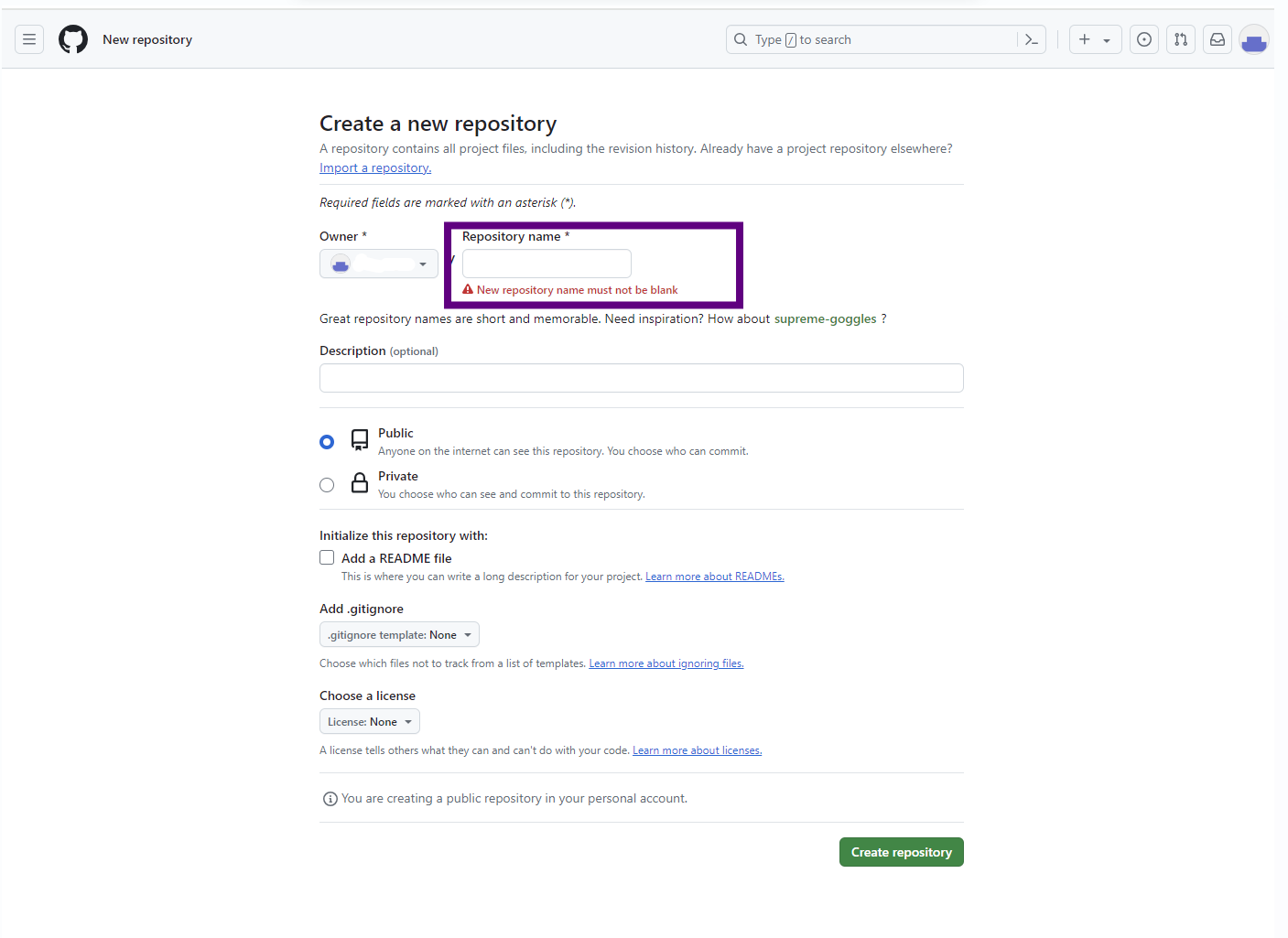Image resolution: width=1288 pixels, height=938 pixels.
Task: Open the Pull requests icon in header
Action: (1181, 39)
